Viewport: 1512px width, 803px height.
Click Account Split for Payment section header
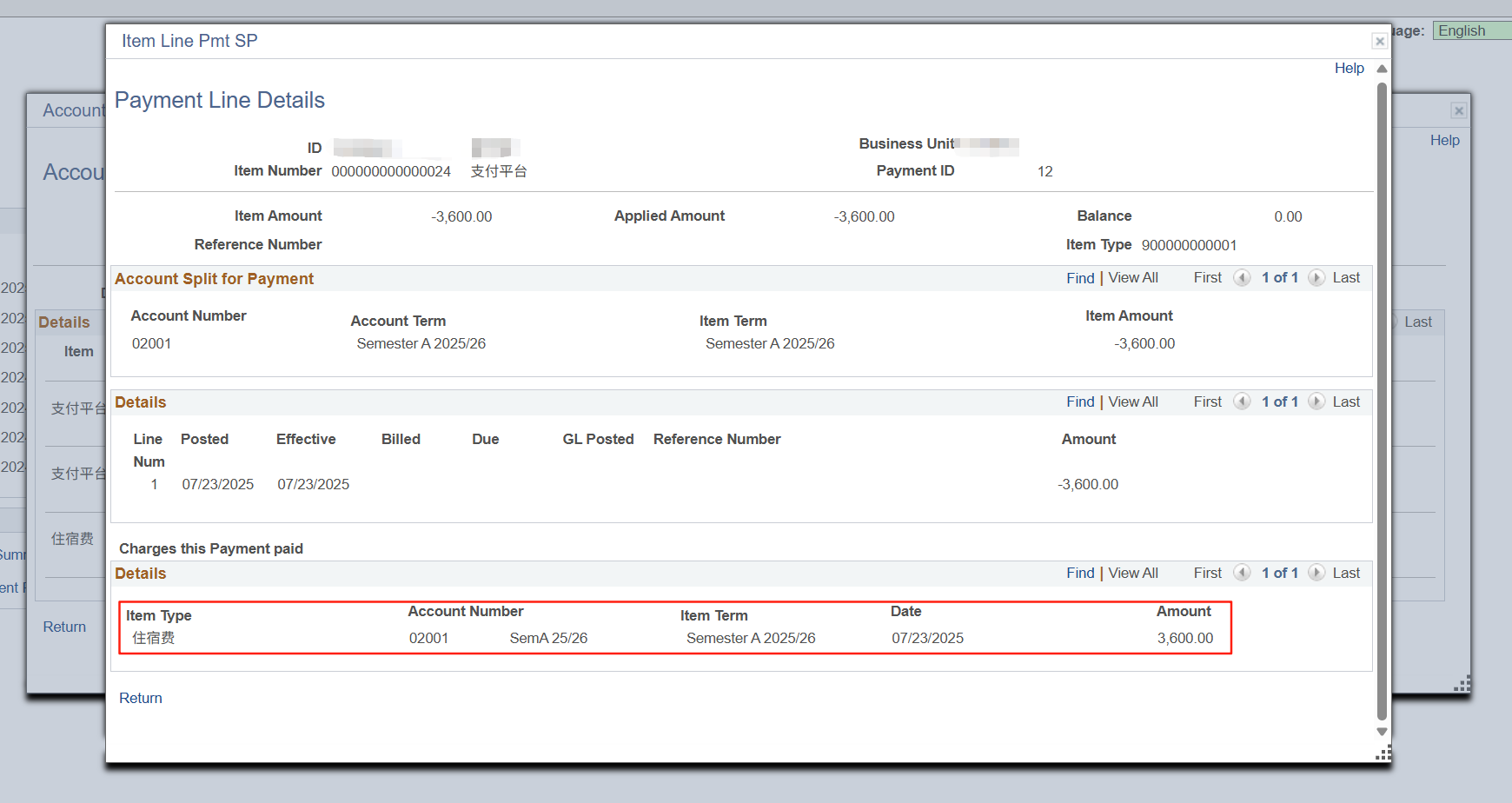(x=214, y=279)
